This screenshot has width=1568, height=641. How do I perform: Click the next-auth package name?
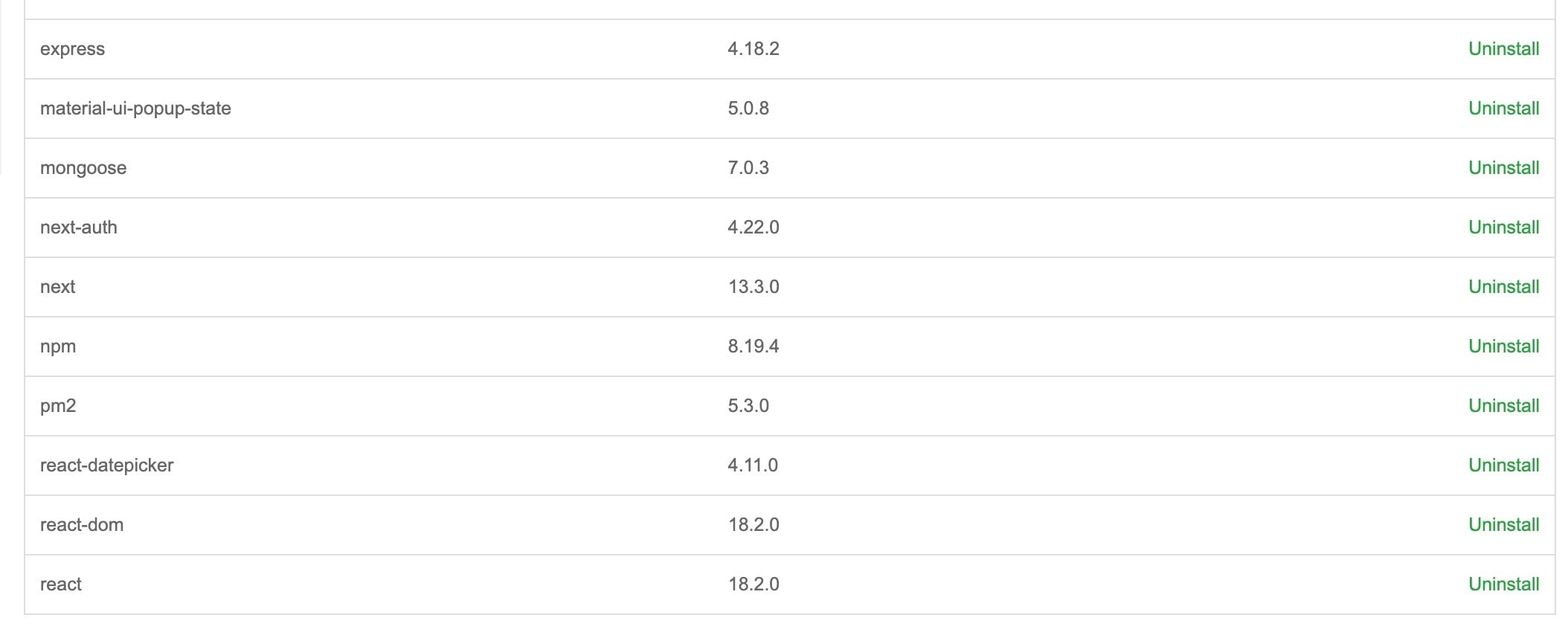tap(79, 228)
